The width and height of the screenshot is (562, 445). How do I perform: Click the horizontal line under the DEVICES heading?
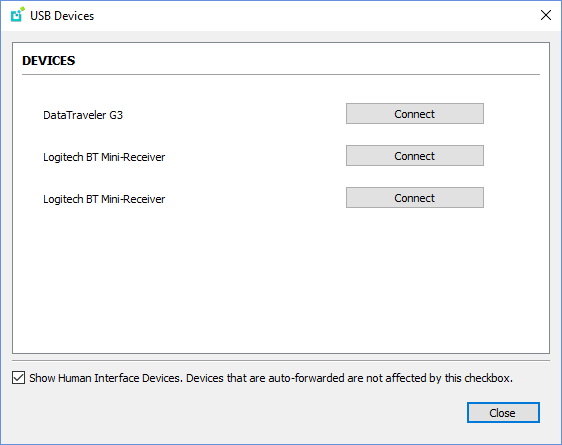281,75
